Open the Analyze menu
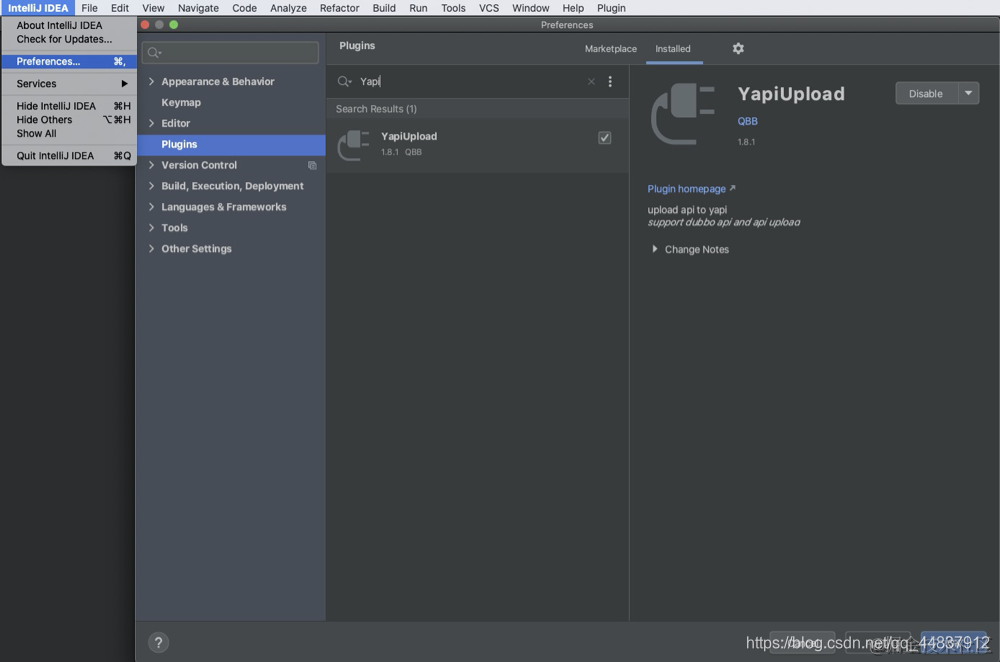This screenshot has width=1000, height=662. coord(288,8)
